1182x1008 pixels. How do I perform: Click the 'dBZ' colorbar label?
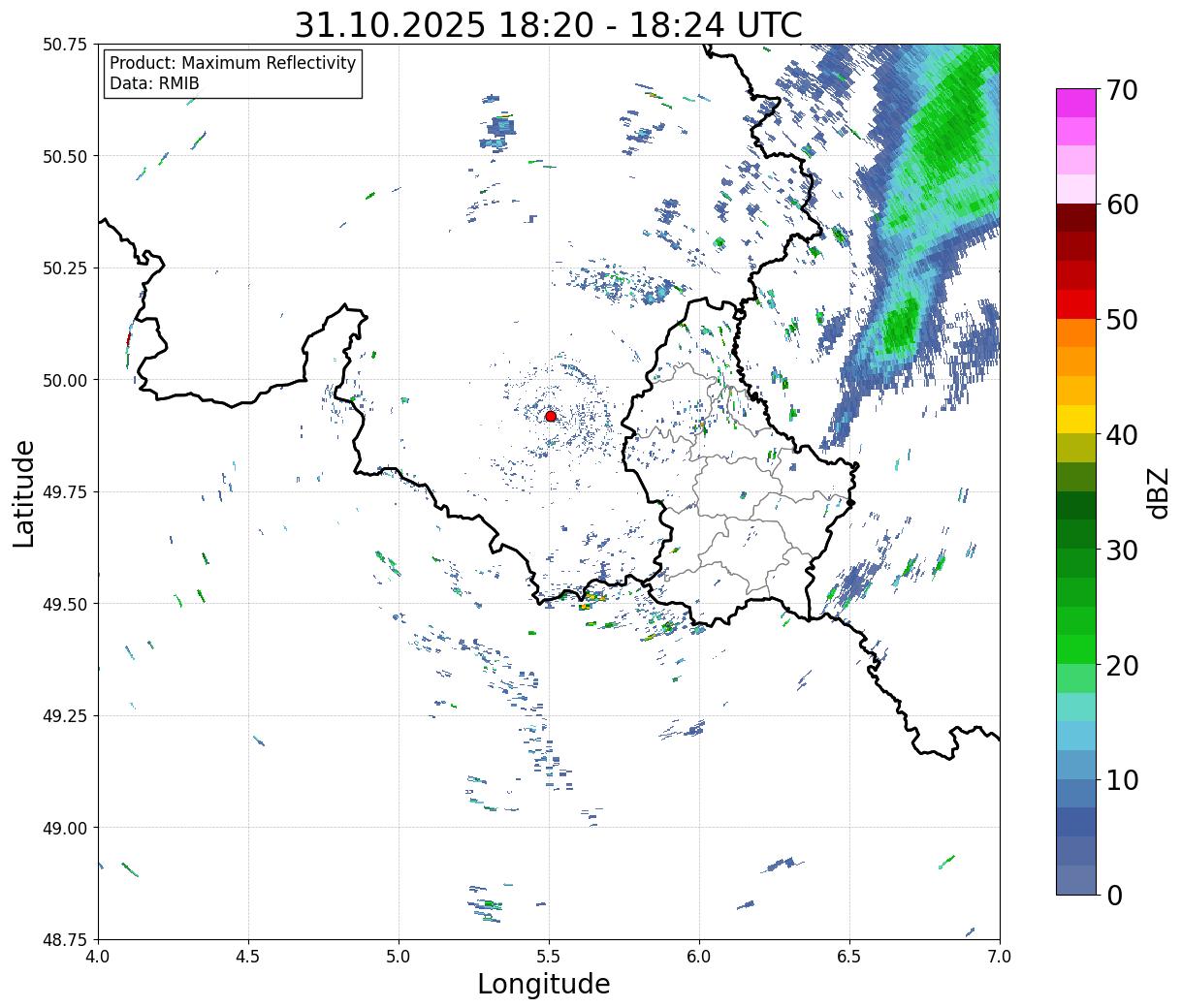1158,491
